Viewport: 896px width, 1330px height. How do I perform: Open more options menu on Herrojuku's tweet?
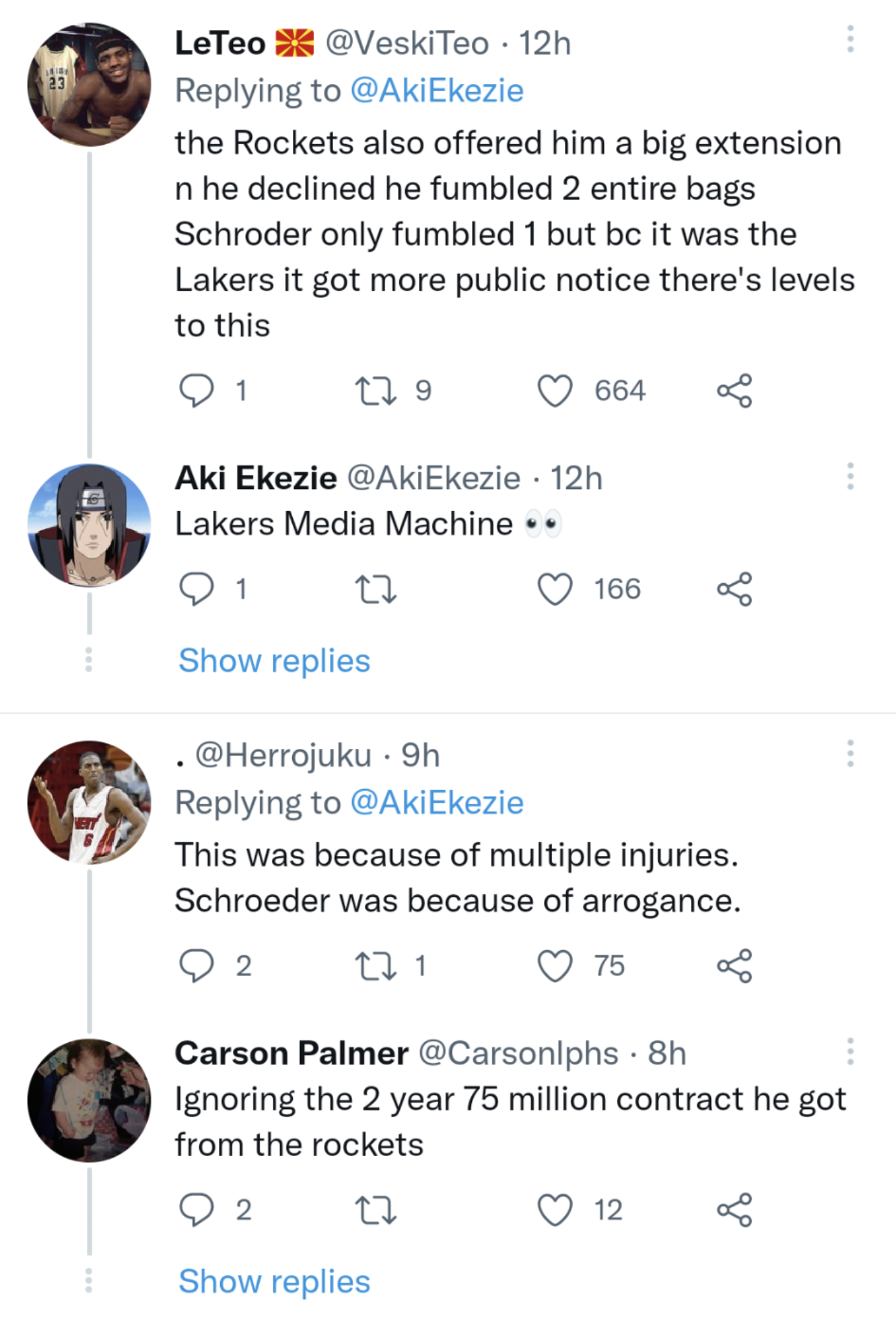click(x=850, y=753)
